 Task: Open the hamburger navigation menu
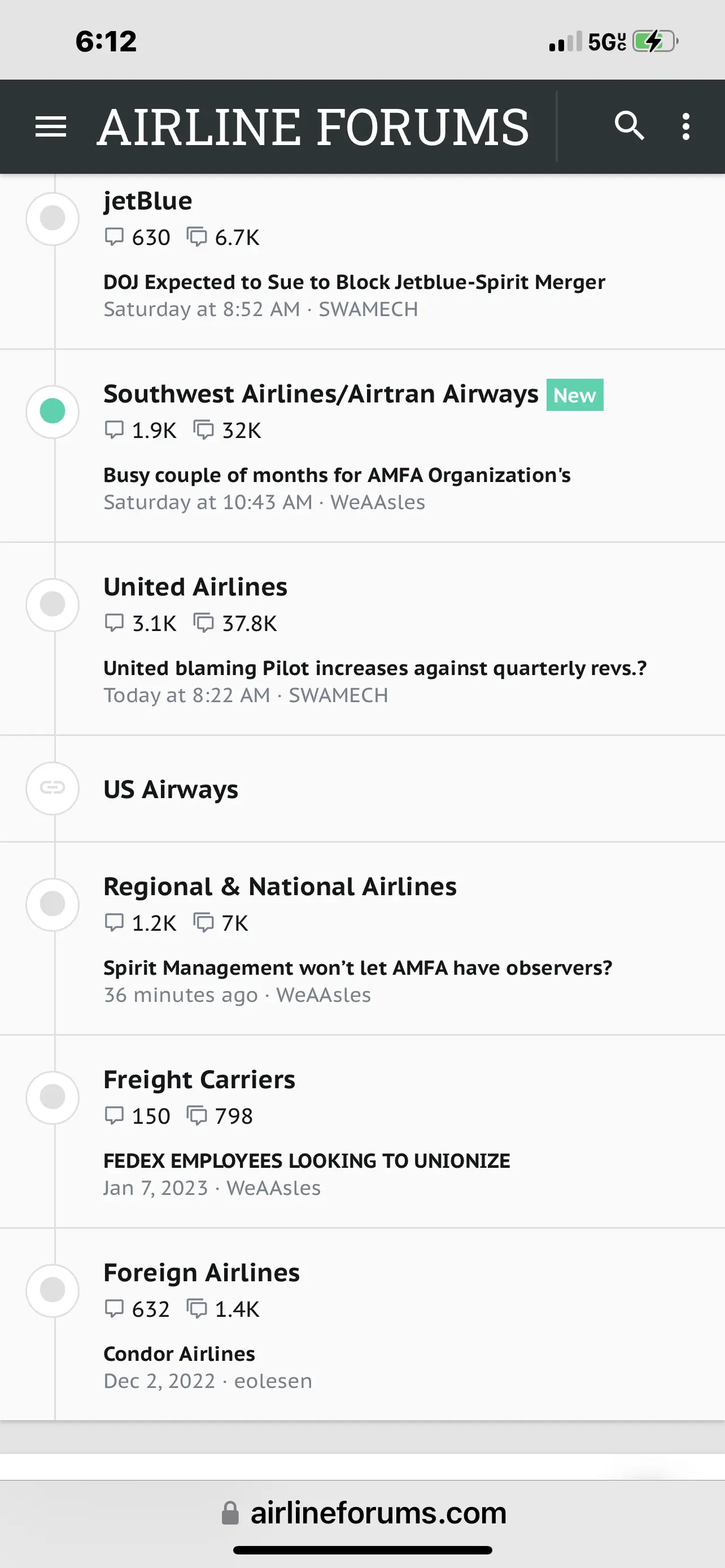click(50, 126)
